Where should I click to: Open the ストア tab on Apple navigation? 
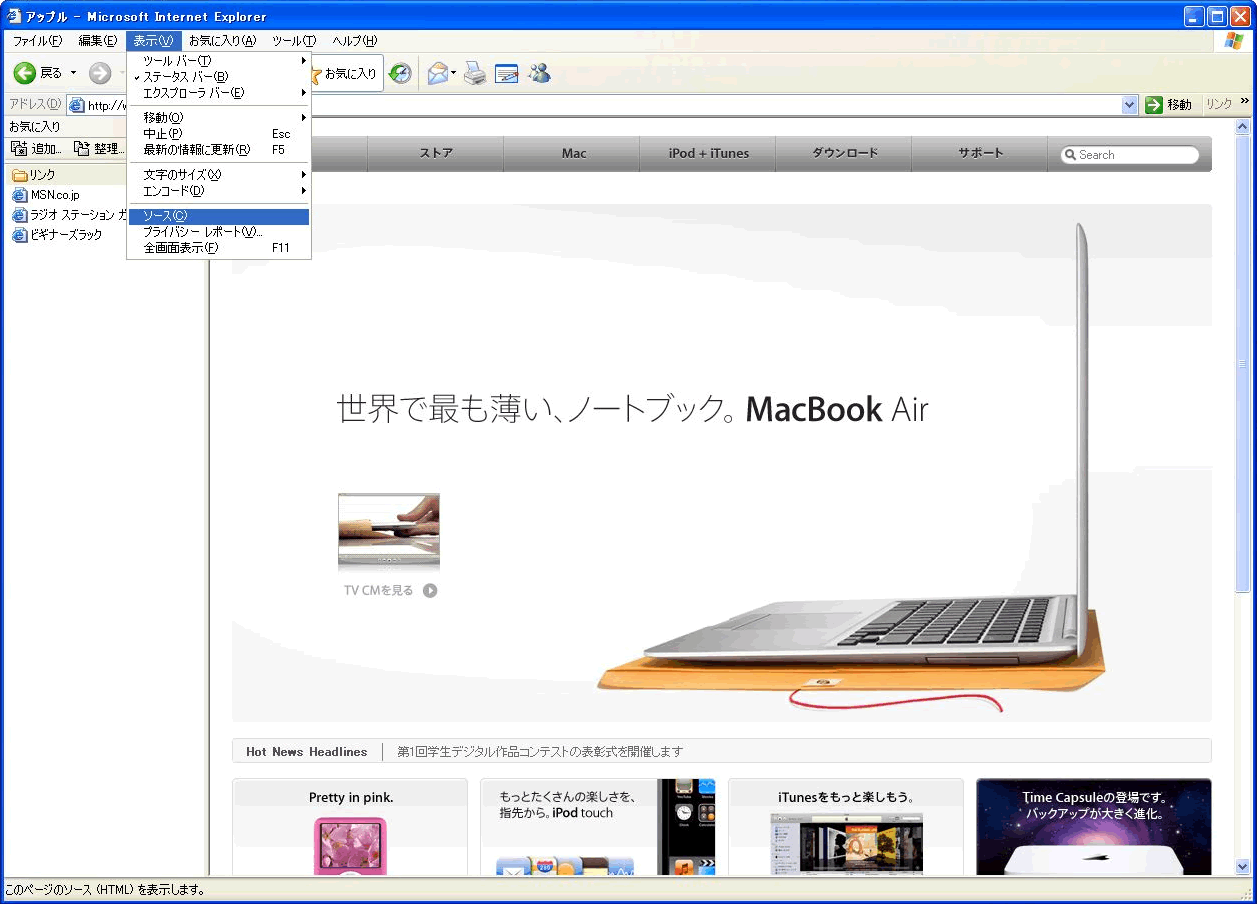click(x=436, y=154)
